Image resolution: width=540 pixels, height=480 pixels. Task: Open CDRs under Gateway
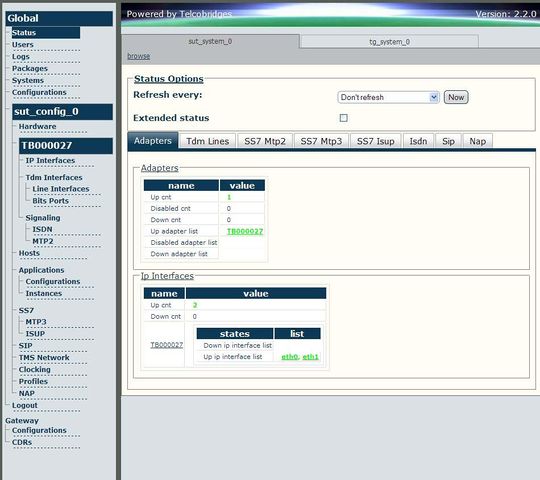[x=22, y=442]
